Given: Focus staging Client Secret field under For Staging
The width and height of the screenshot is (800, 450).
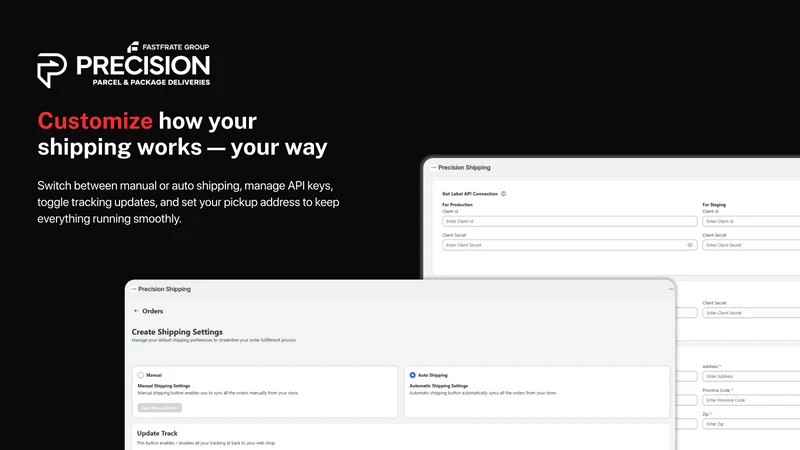Looking at the screenshot, I should (x=751, y=245).
